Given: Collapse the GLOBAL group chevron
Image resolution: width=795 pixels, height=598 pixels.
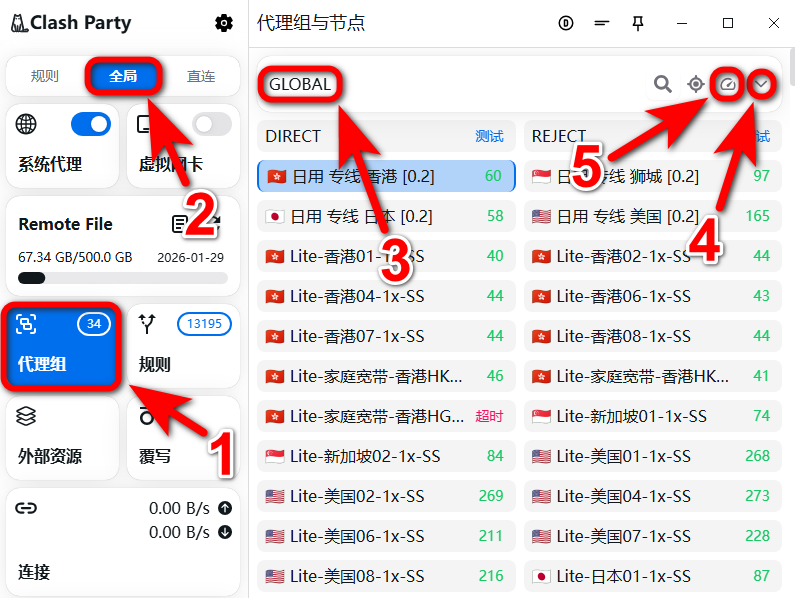Looking at the screenshot, I should point(761,84).
